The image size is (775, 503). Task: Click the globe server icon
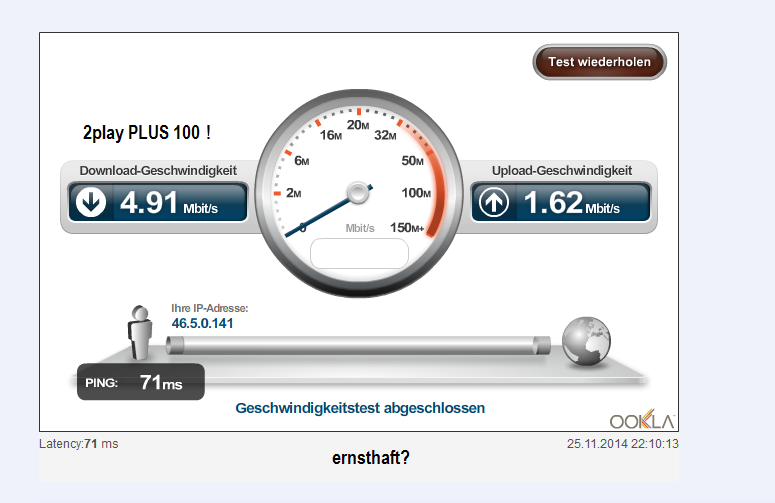tap(586, 341)
